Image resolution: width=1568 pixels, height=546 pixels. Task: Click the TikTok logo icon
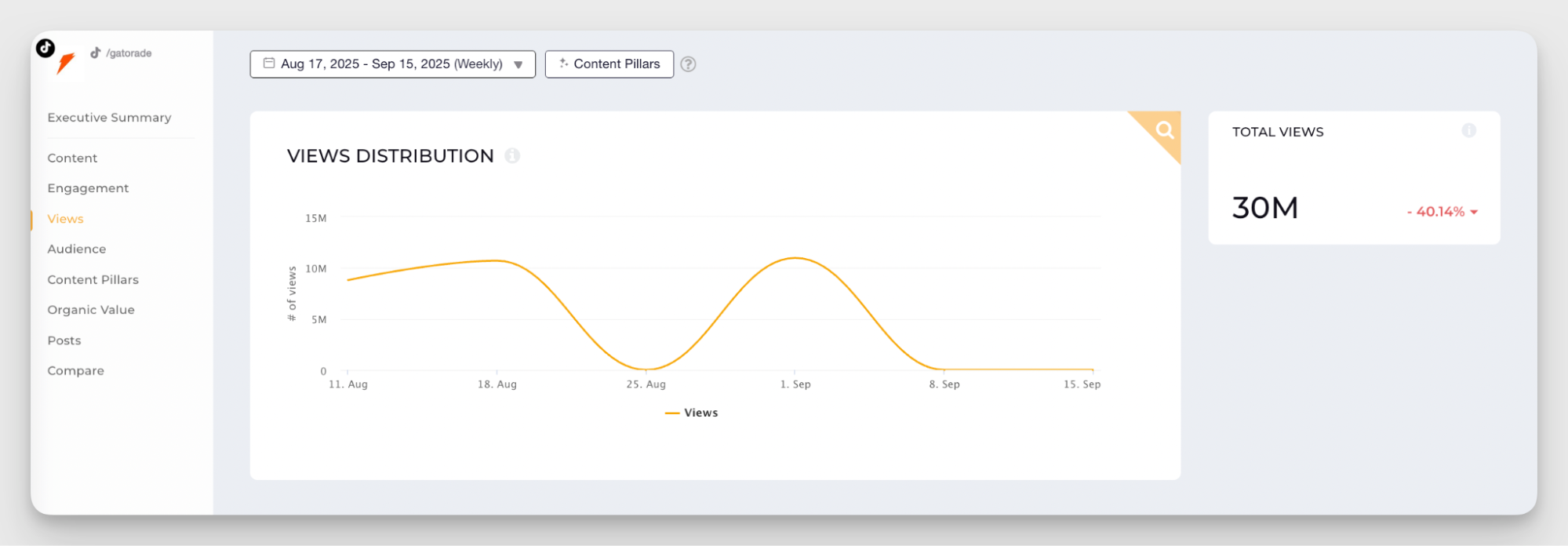pyautogui.click(x=45, y=48)
